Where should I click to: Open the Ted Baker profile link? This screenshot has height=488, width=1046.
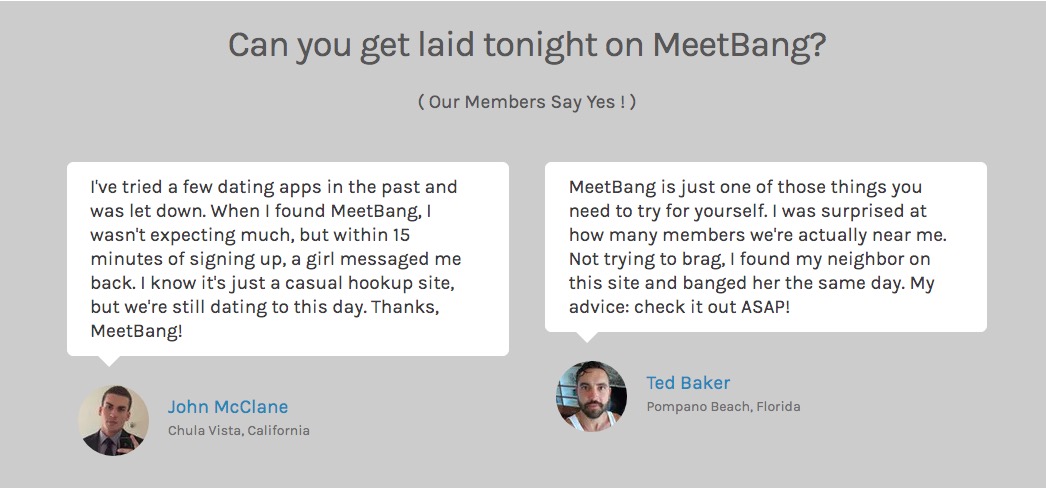coord(688,383)
